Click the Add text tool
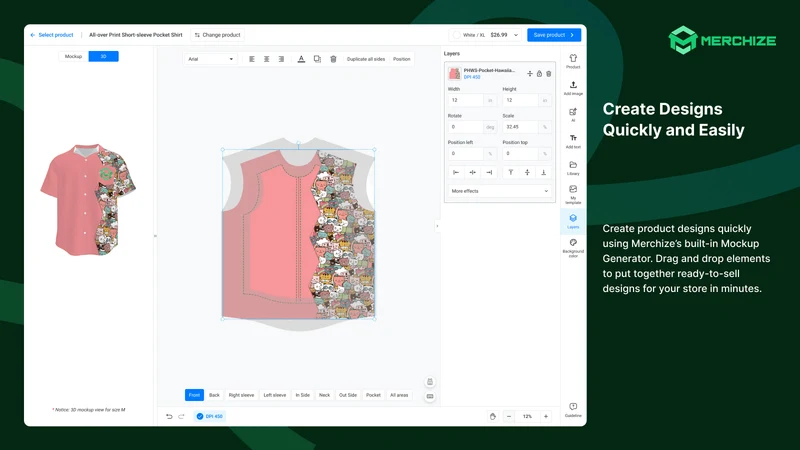The width and height of the screenshot is (800, 450). (x=573, y=141)
